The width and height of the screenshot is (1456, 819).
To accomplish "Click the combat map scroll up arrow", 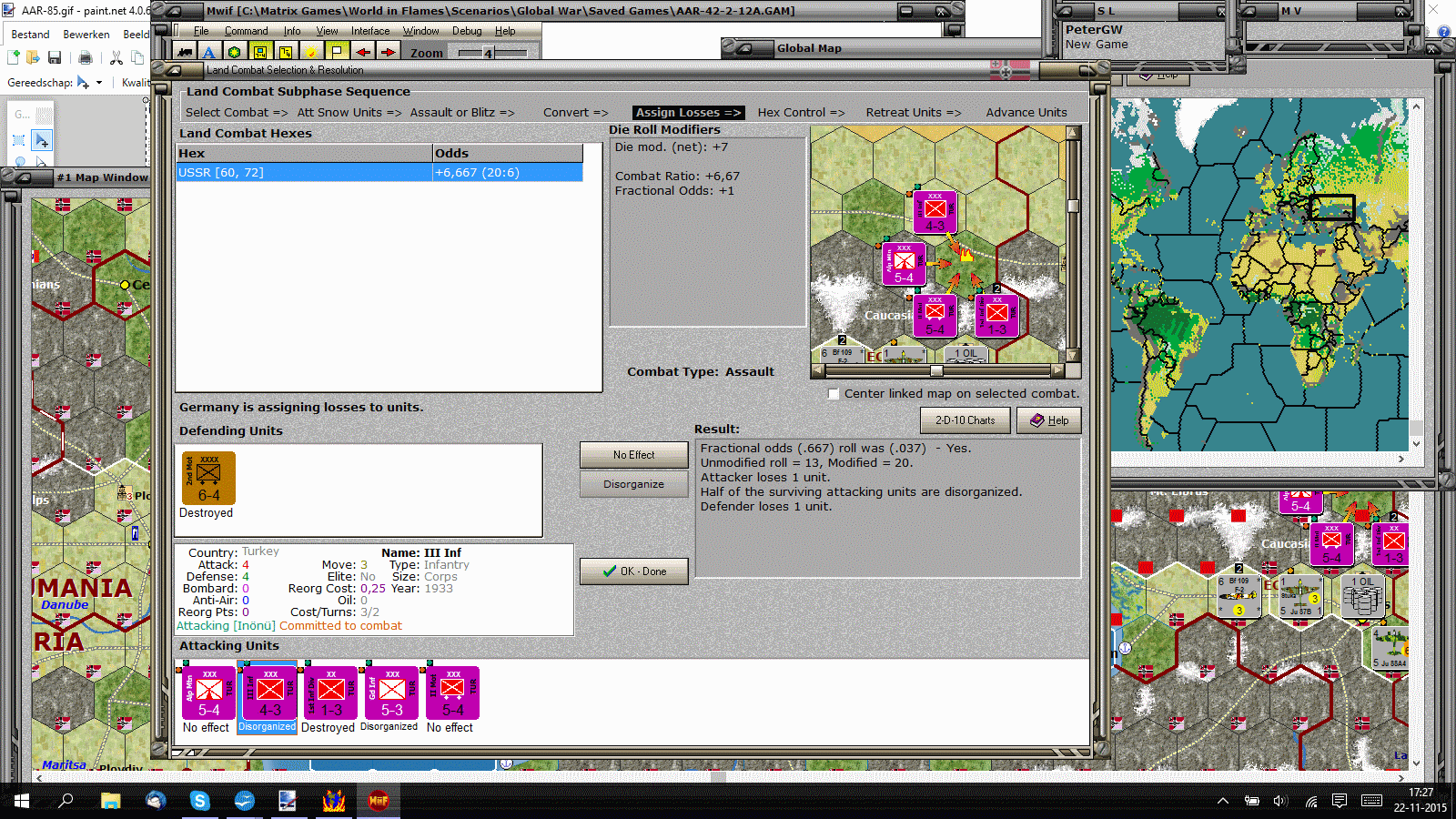I will pyautogui.click(x=1073, y=133).
